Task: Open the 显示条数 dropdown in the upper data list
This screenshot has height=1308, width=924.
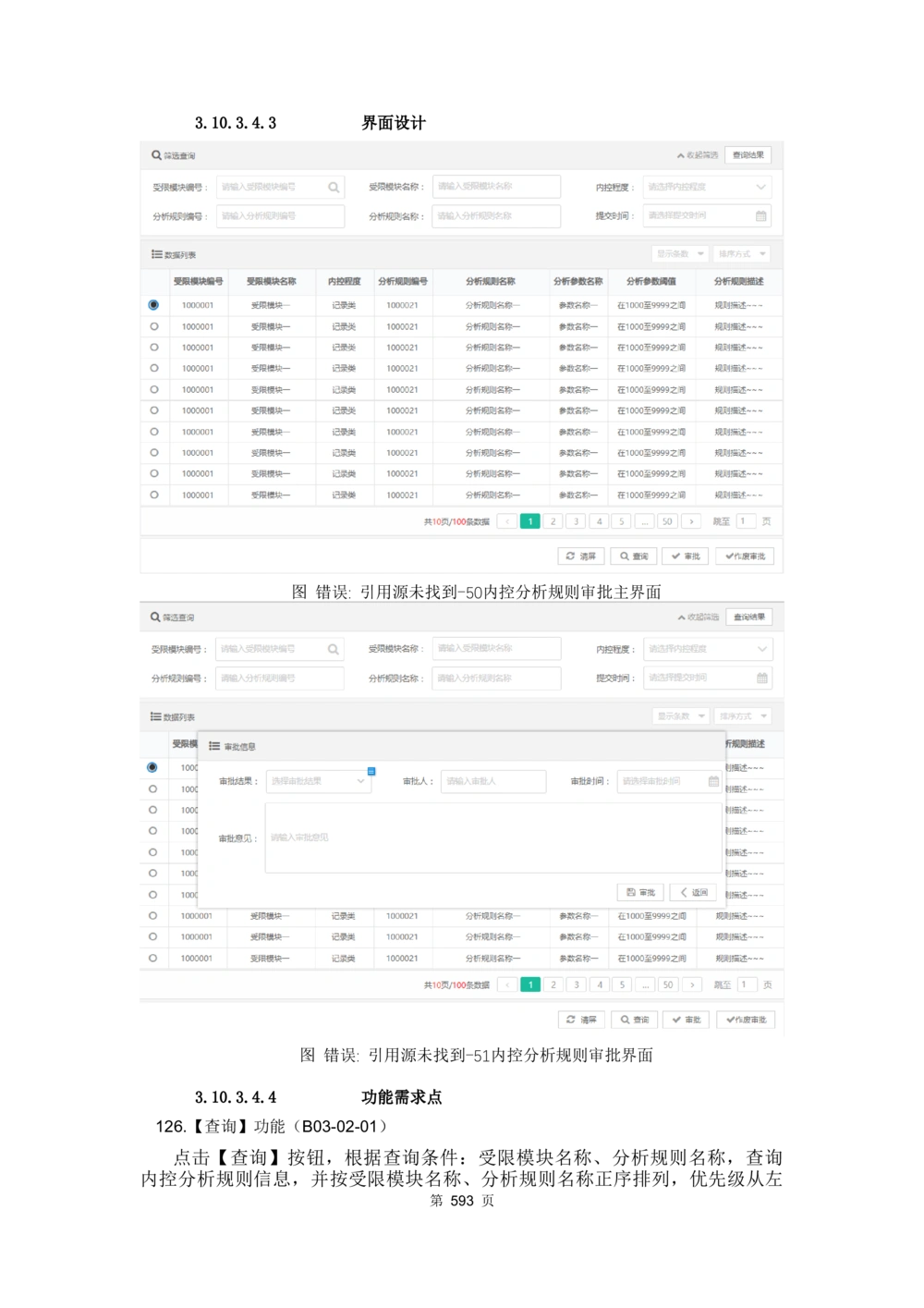Action: pos(680,254)
